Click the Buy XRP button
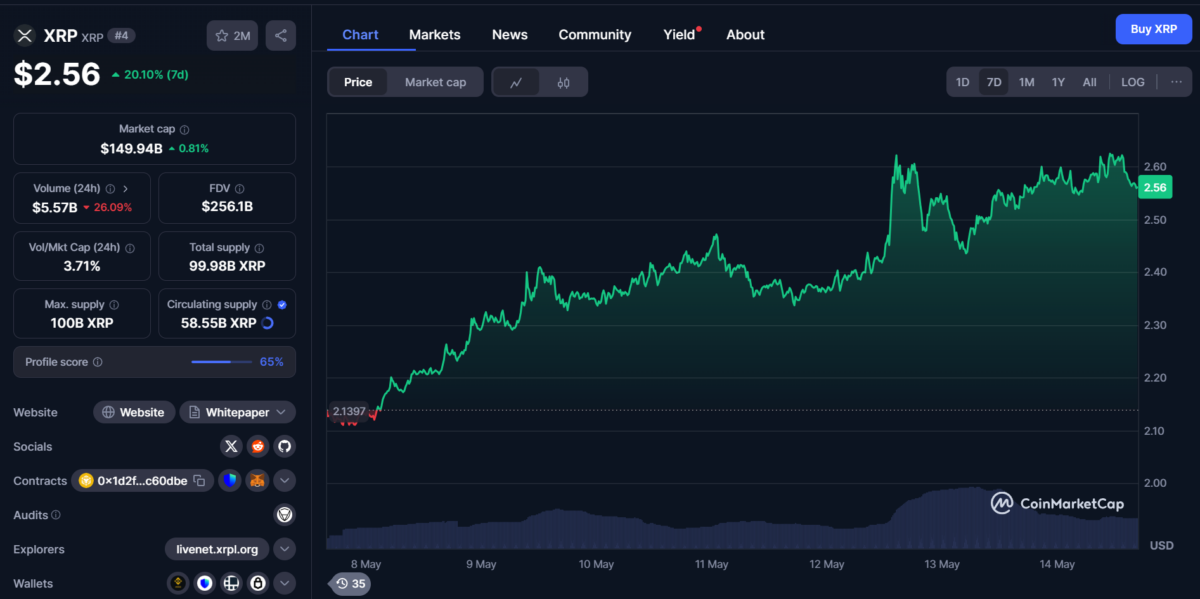The height and width of the screenshot is (599, 1200). pyautogui.click(x=1153, y=29)
